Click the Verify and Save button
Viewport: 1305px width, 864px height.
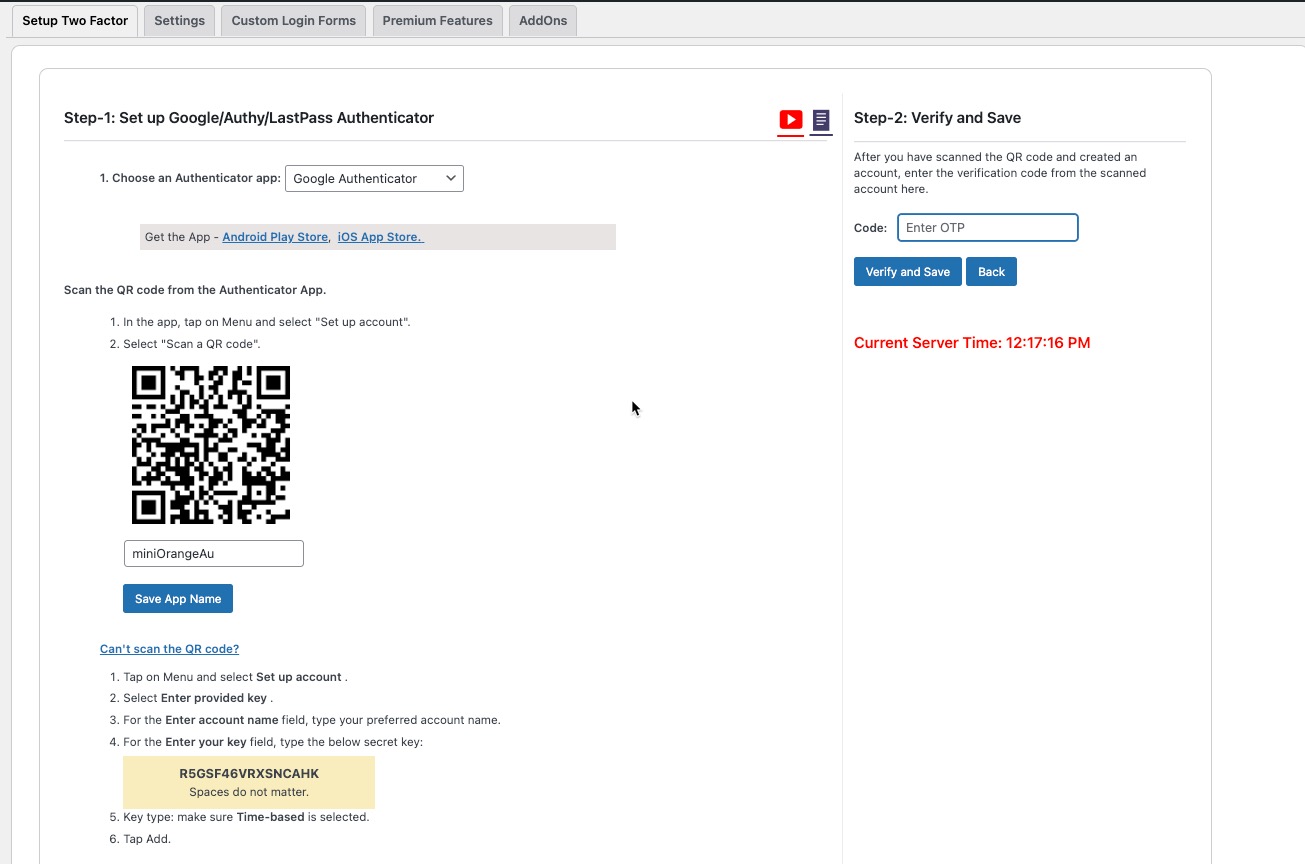(x=908, y=272)
